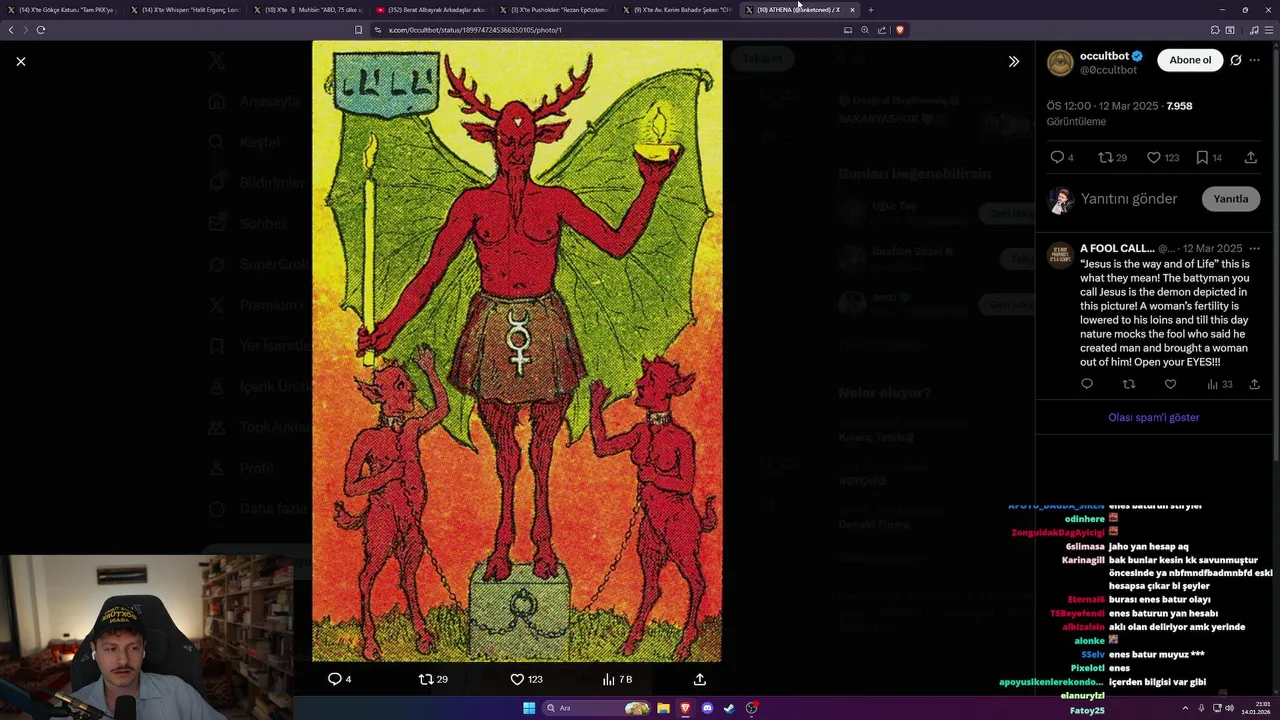
Task: Open Steam from taskbar
Action: 729,708
